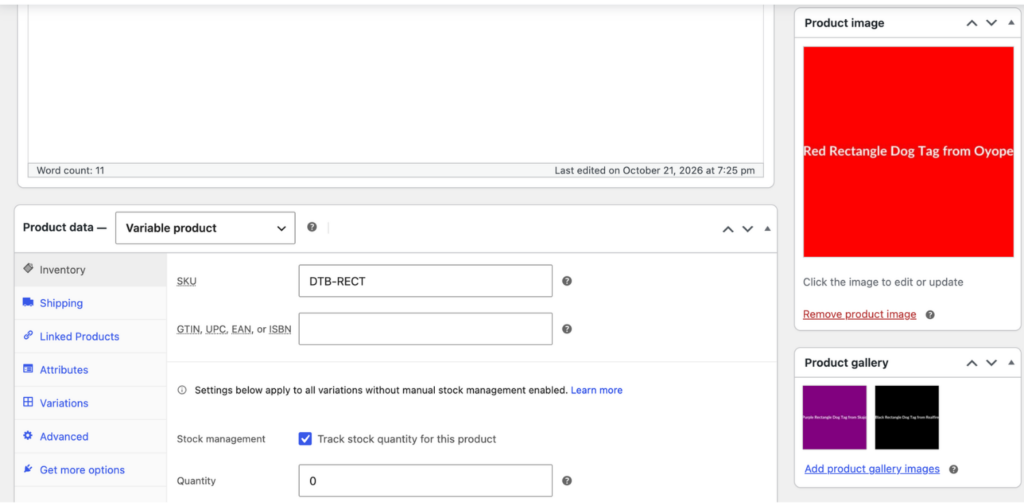Click help icon beside Remove product image
Screen dimensions: 1024x504
930,315
